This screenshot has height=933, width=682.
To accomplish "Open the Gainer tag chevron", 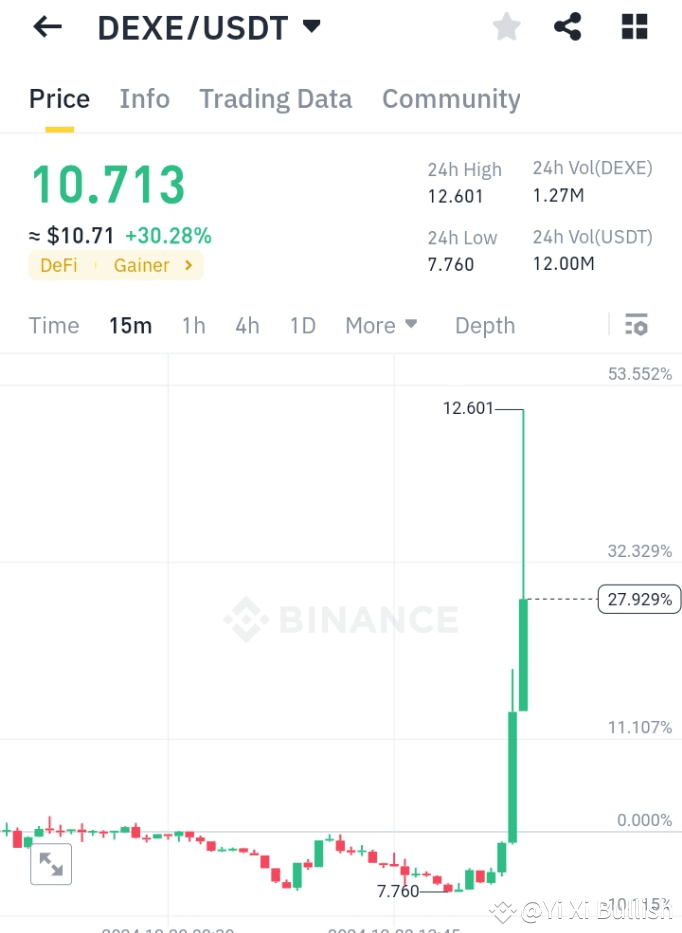I will (188, 266).
